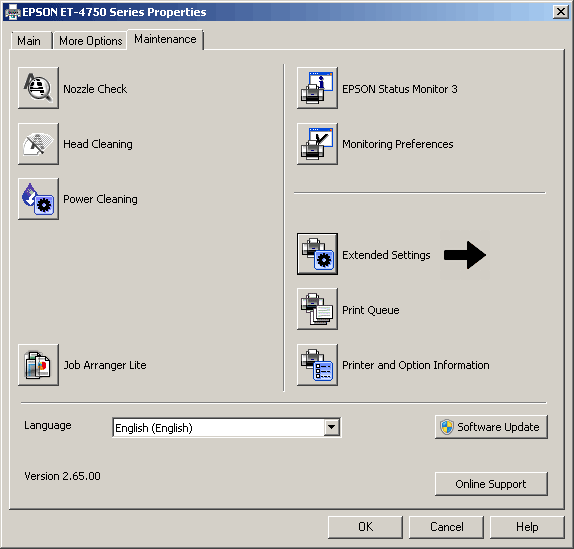Image resolution: width=574 pixels, height=549 pixels.
Task: Run the Nozzle Check utility icon
Action: coord(38,88)
